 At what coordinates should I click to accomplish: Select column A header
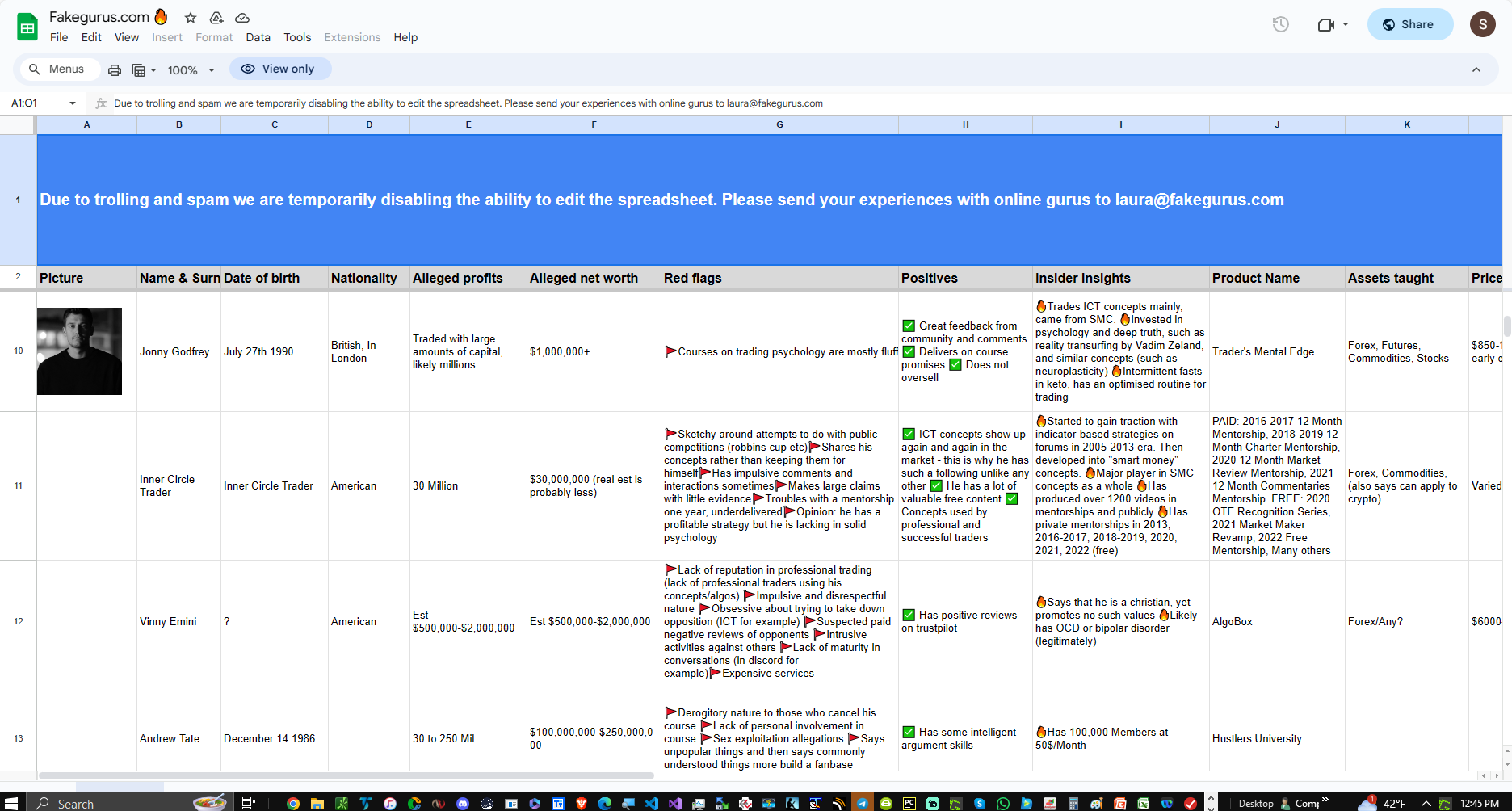pos(87,124)
